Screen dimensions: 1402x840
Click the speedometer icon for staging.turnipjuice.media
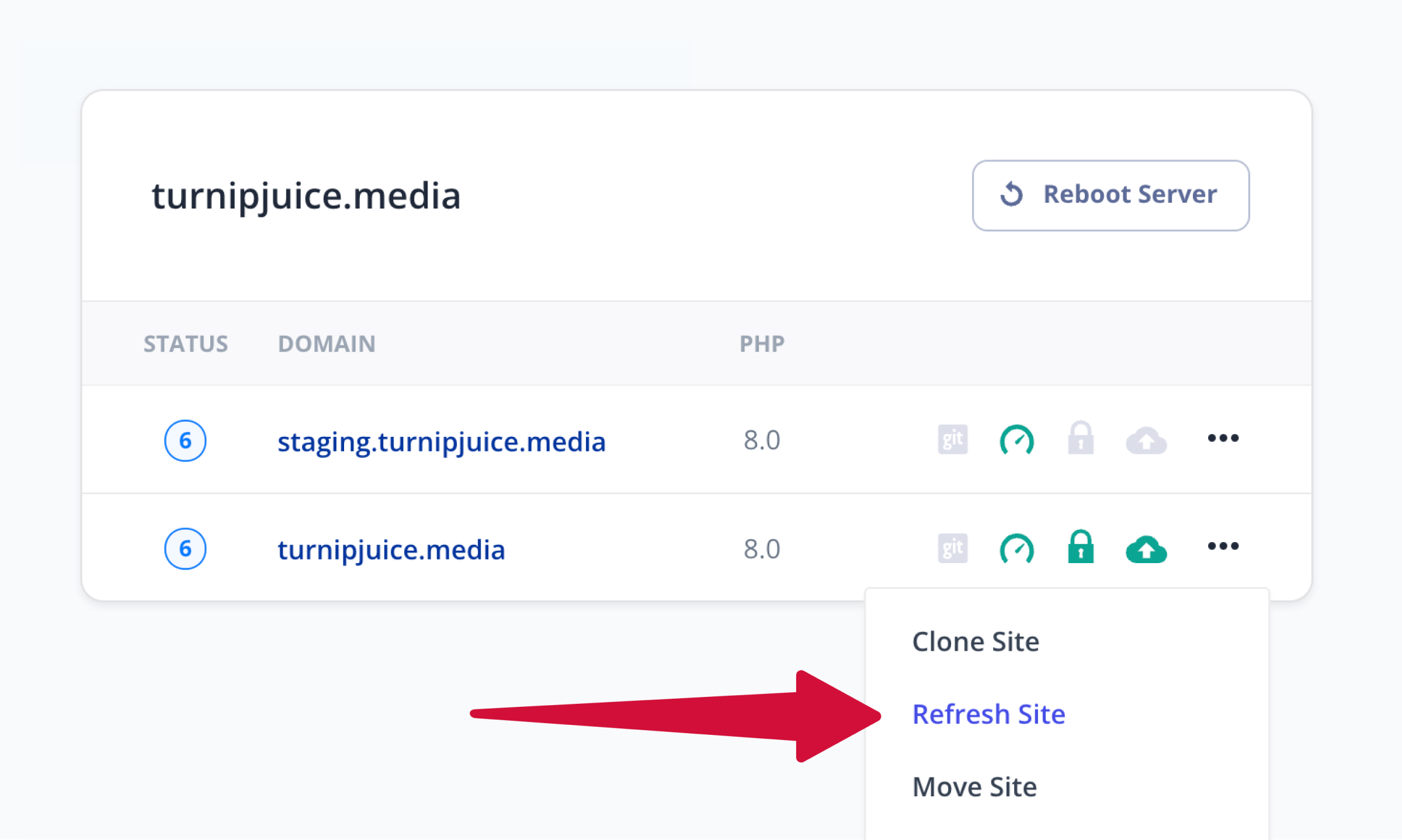(x=1017, y=440)
